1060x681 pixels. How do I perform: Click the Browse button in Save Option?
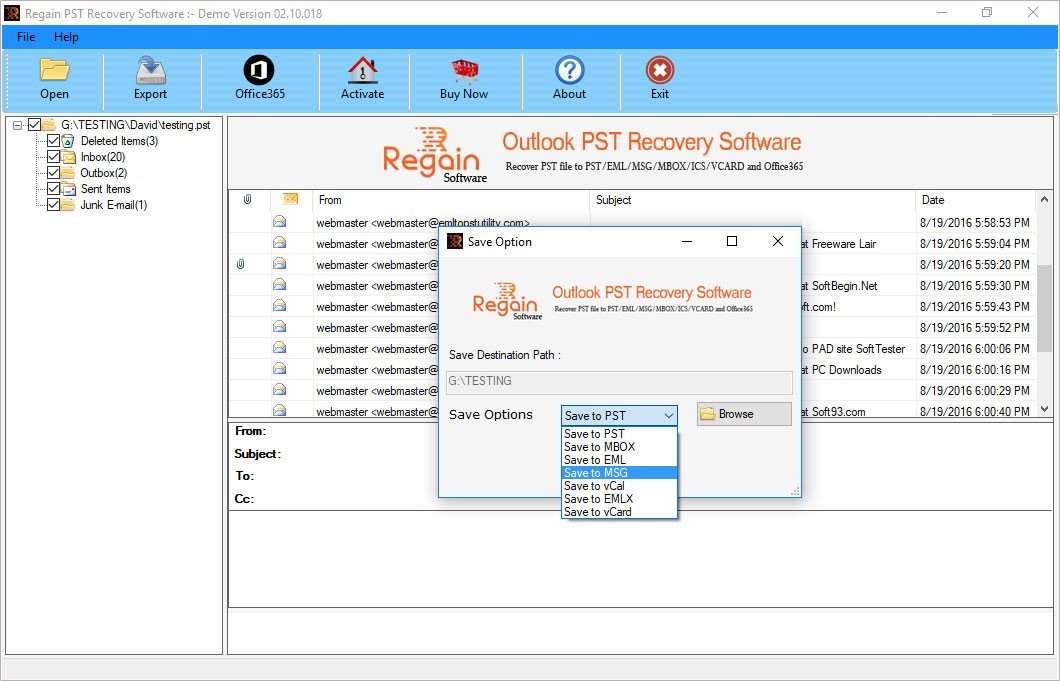click(x=744, y=414)
